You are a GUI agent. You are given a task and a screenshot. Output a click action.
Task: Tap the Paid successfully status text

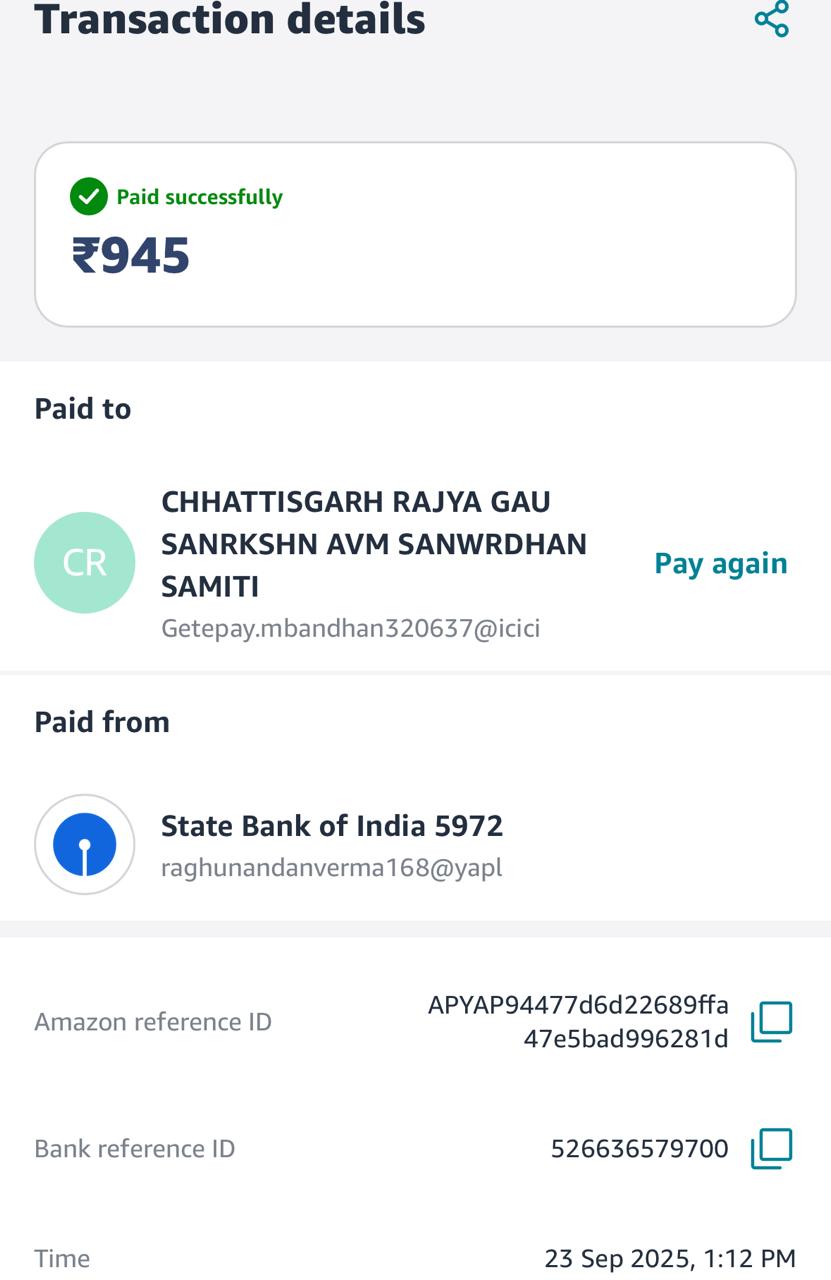coord(200,197)
